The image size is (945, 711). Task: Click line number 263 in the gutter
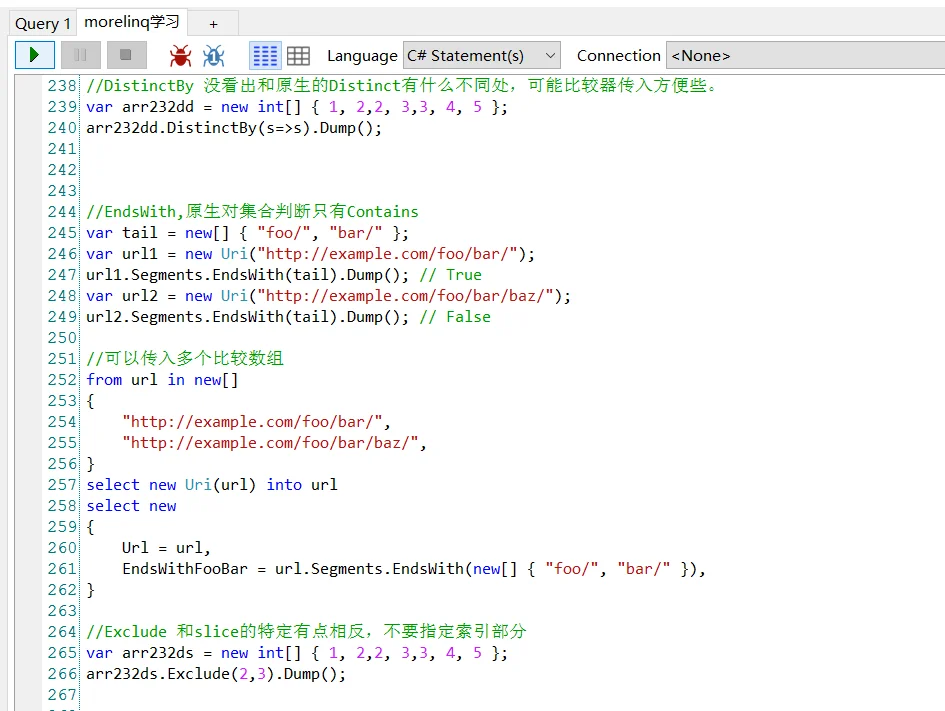[62, 610]
